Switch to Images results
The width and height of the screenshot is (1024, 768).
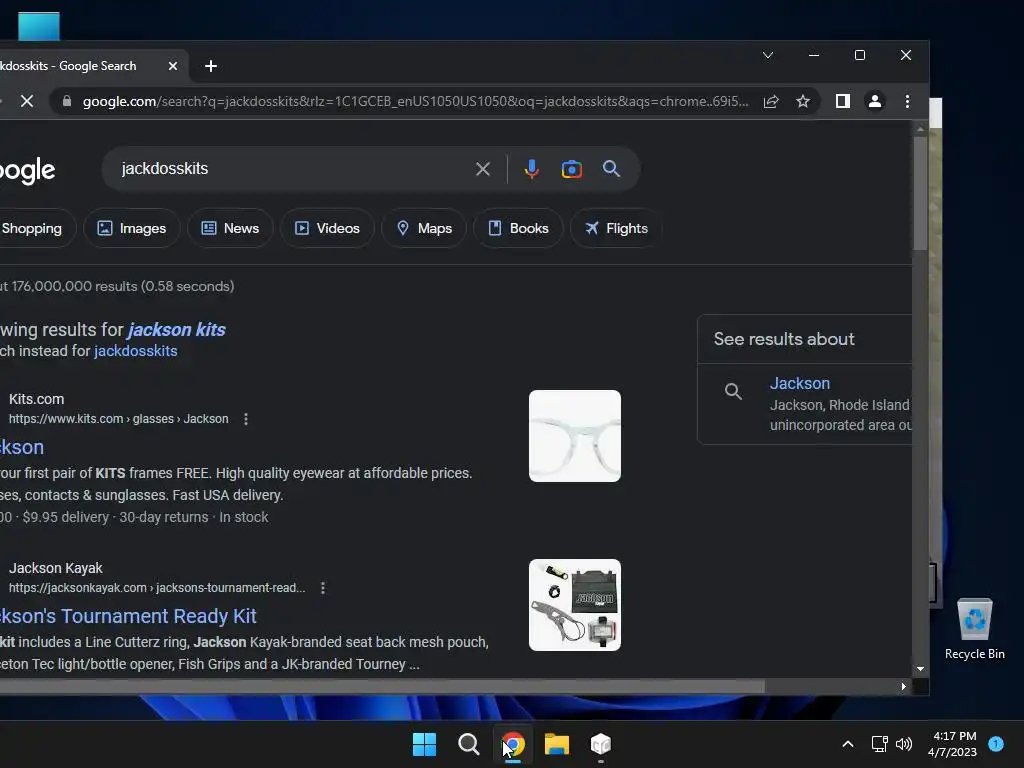coord(132,228)
